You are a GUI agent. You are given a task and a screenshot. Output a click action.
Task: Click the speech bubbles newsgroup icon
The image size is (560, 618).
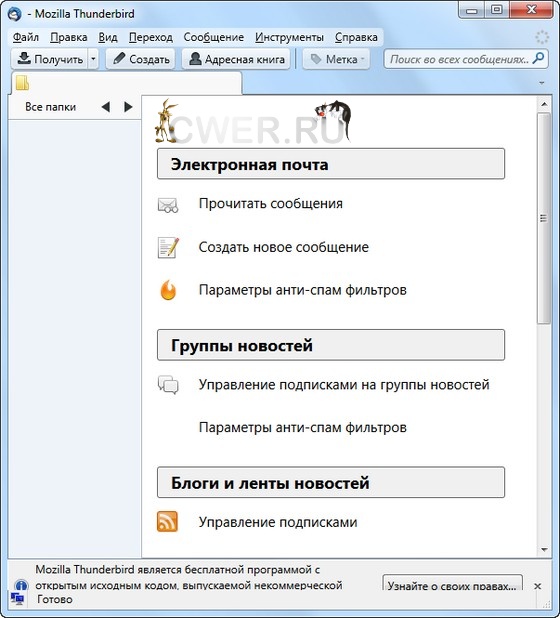pos(168,385)
